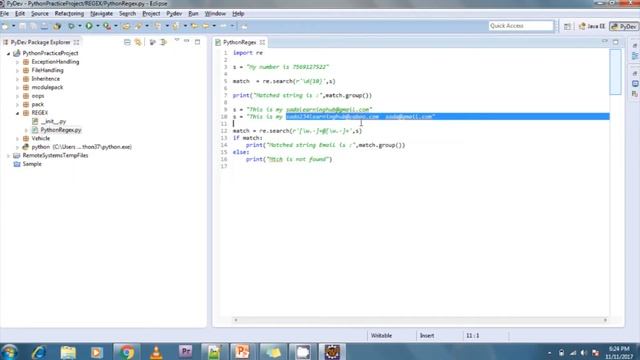
Task: Open PowerPoint from the taskbar
Action: coord(242,352)
